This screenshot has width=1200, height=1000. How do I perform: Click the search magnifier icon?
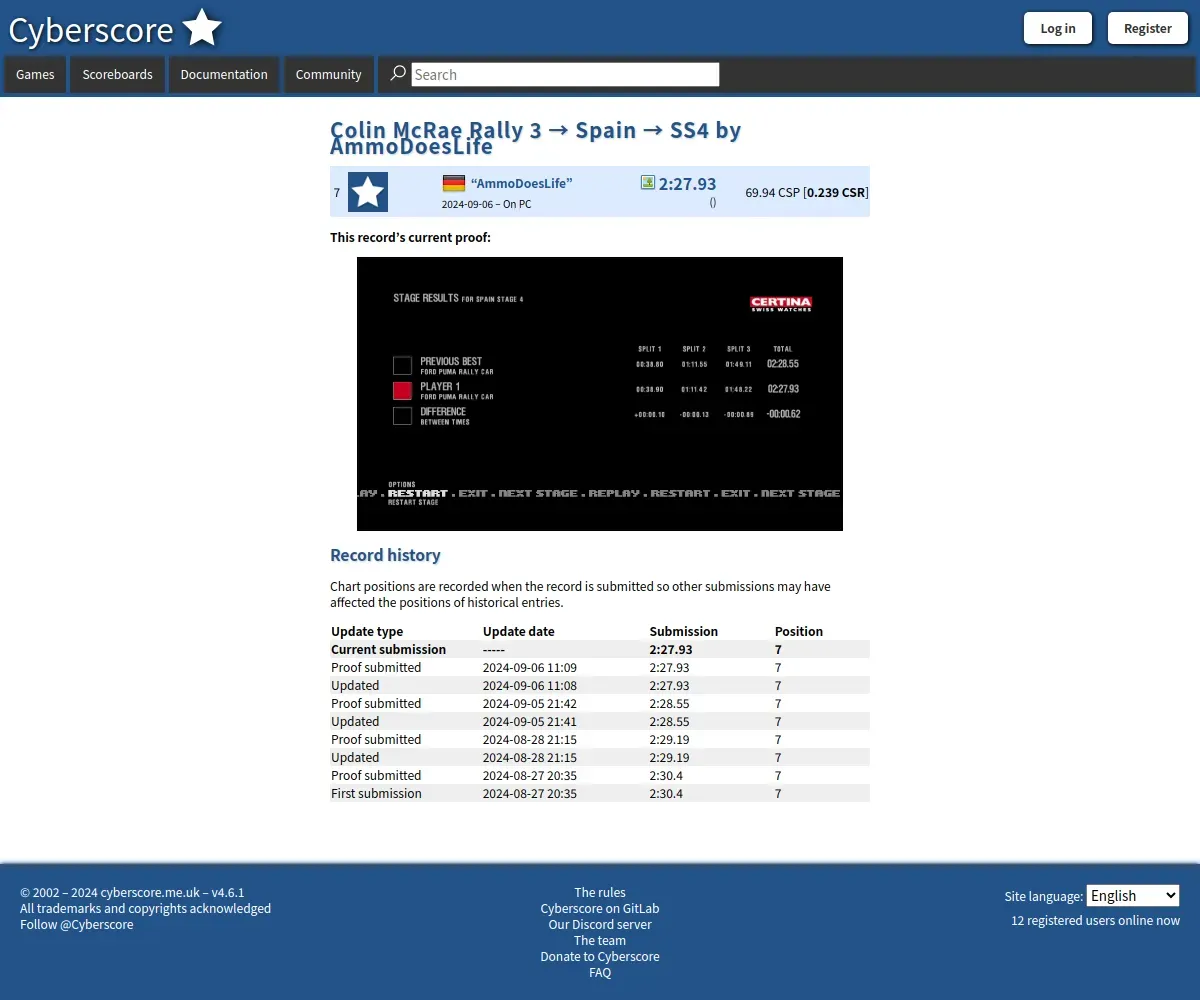click(x=398, y=73)
